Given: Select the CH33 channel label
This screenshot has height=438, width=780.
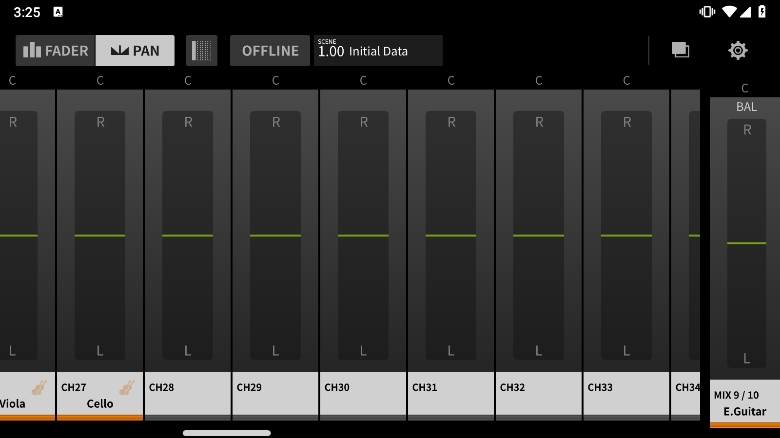Looking at the screenshot, I should tap(626, 396).
